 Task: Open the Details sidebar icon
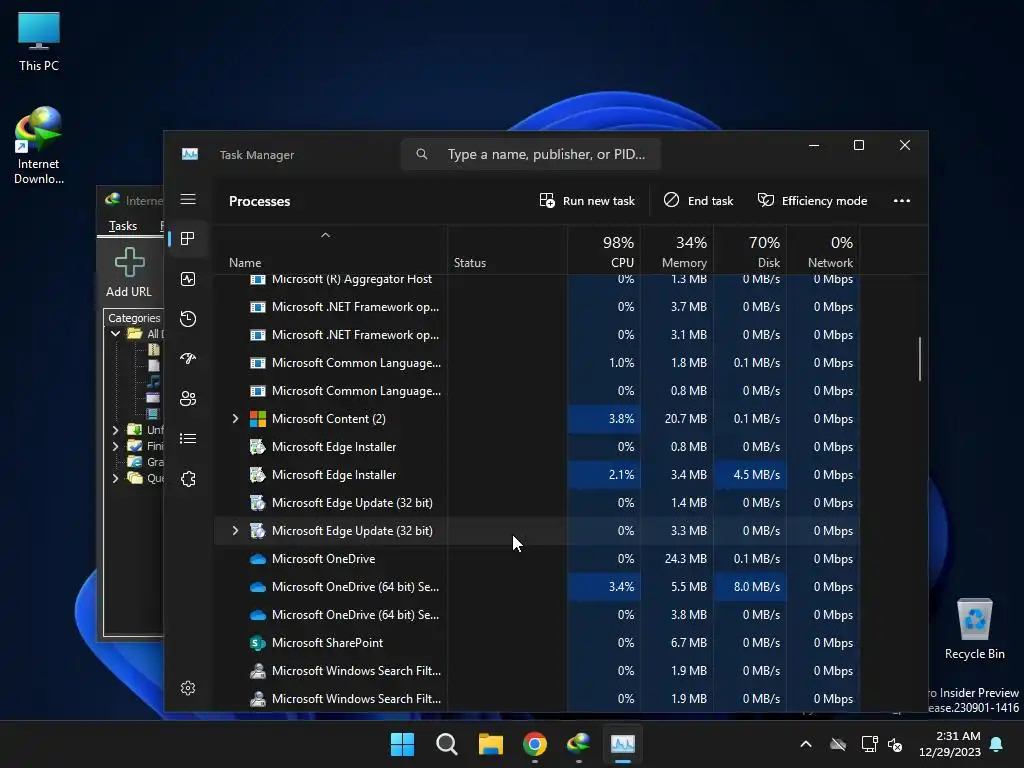[x=188, y=439]
